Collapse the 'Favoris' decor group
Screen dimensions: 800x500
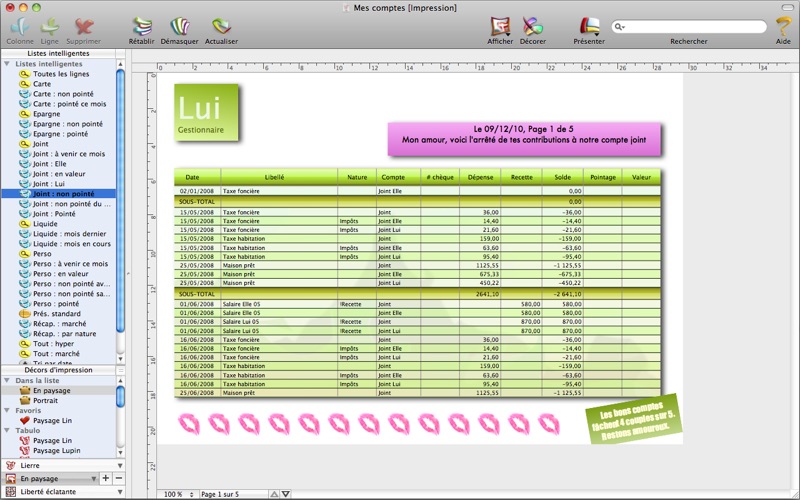tap(7, 410)
